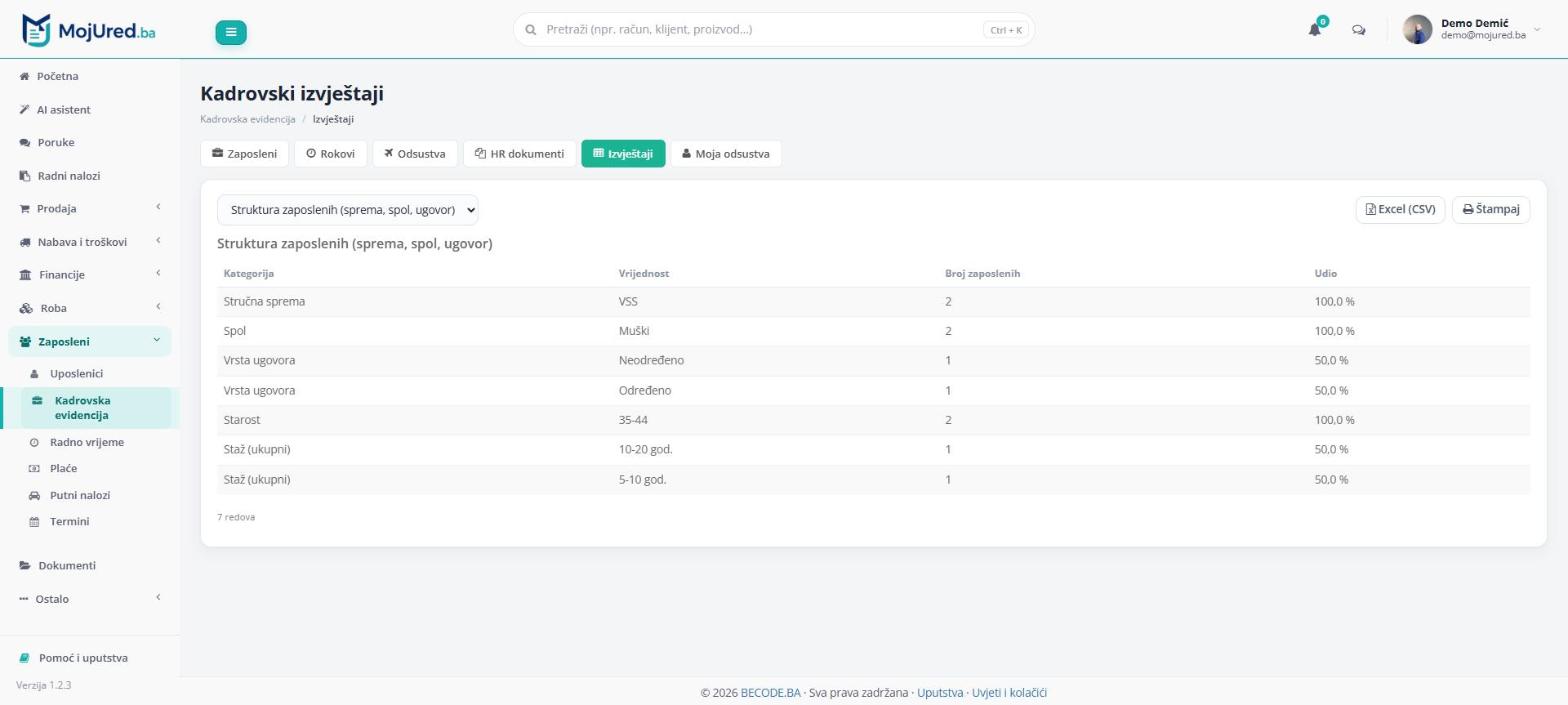The height and width of the screenshot is (705, 1568).
Task: Click the search magnifier icon
Action: tap(530, 30)
